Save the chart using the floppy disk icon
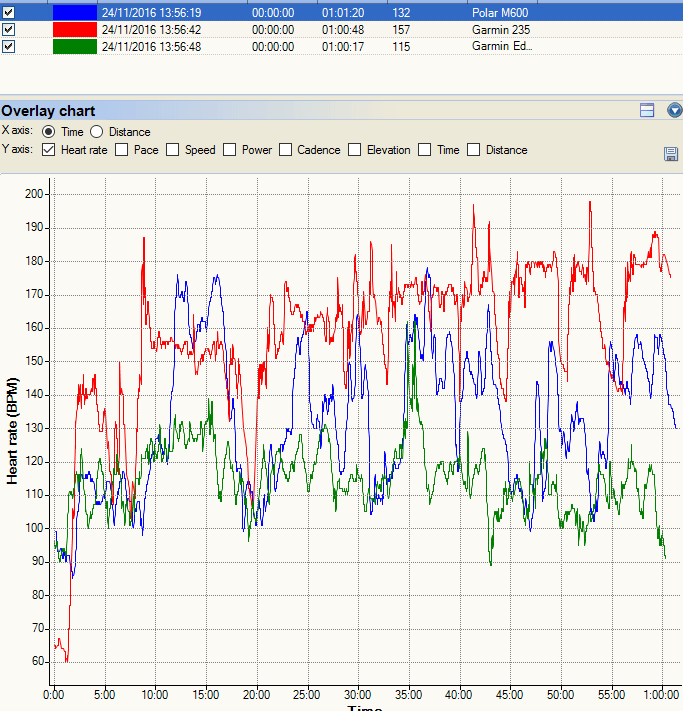The image size is (683, 711). tap(671, 154)
